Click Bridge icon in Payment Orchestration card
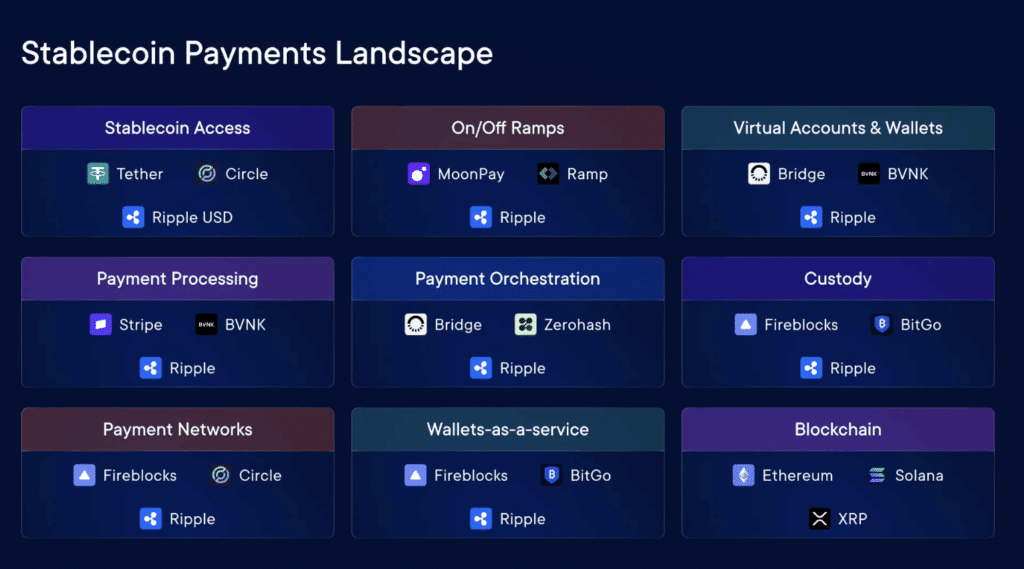This screenshot has height=569, width=1024. [415, 325]
